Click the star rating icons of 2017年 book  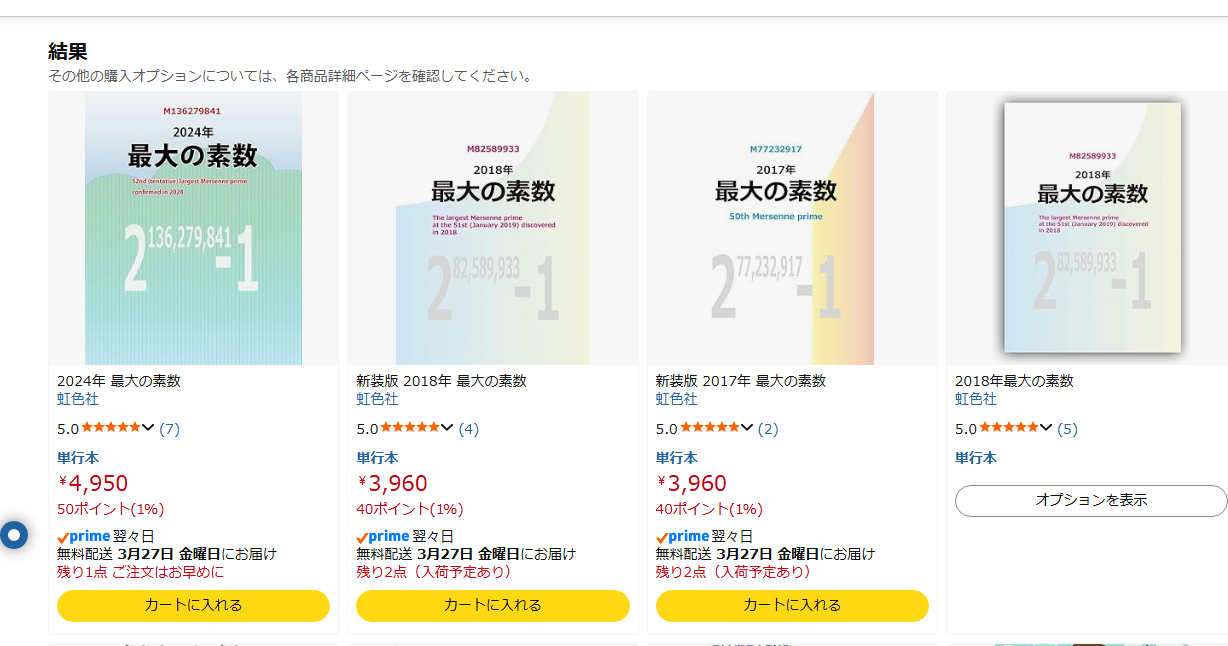tap(710, 428)
